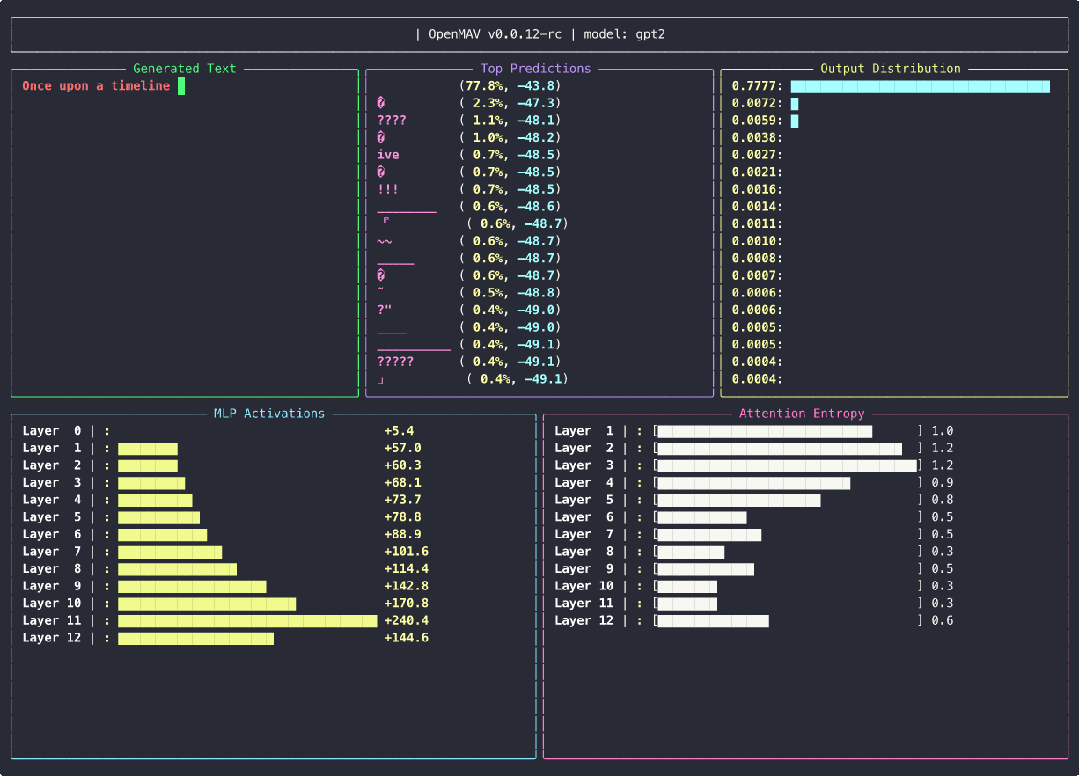1079x776 pixels.
Task: Click the 0.0021 output distribution value
Action: pyautogui.click(x=757, y=172)
